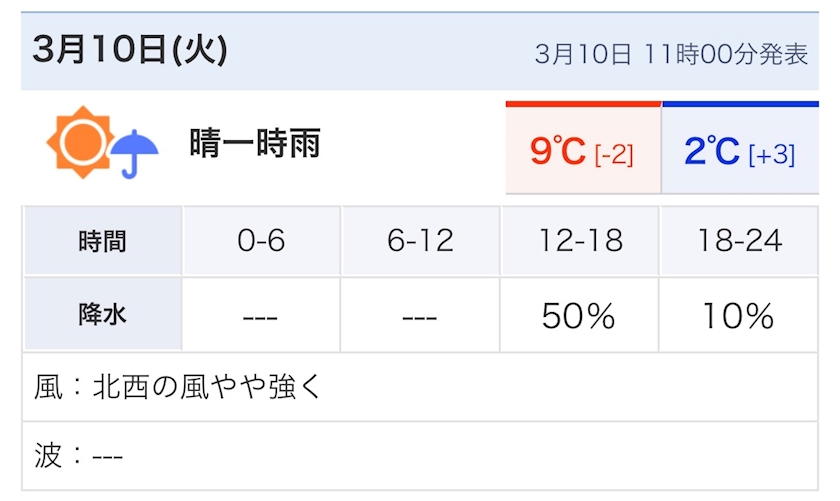
Task: Click the 晴一時雨 forecast text
Action: coord(255,145)
